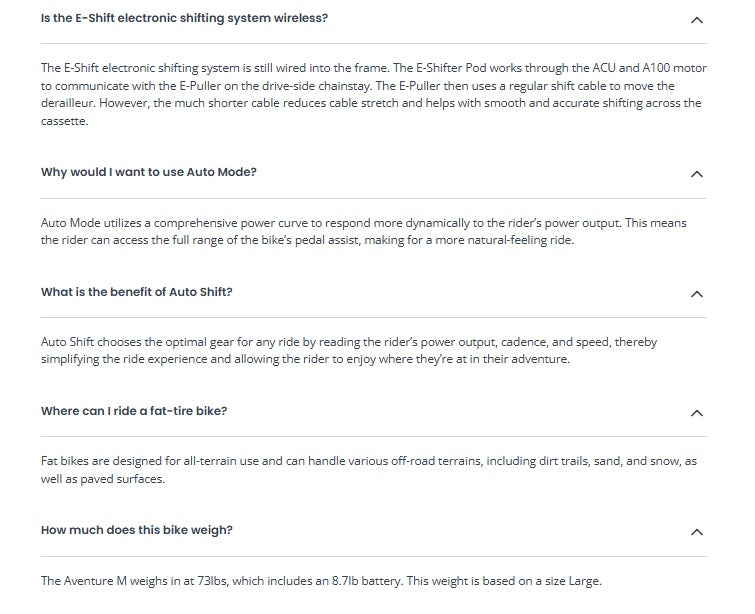Image resolution: width=755 pixels, height=614 pixels.
Task: Collapse the E-Shift wireless question chevron
Action: click(x=697, y=19)
